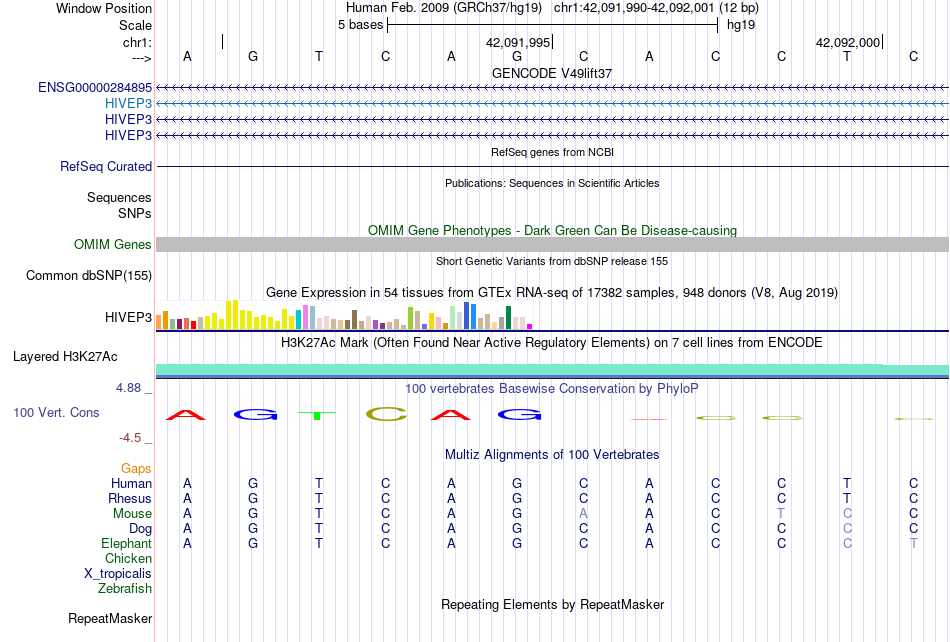Click the OMIM Genes track label
Screen dimensions: 950x642
pos(113,245)
